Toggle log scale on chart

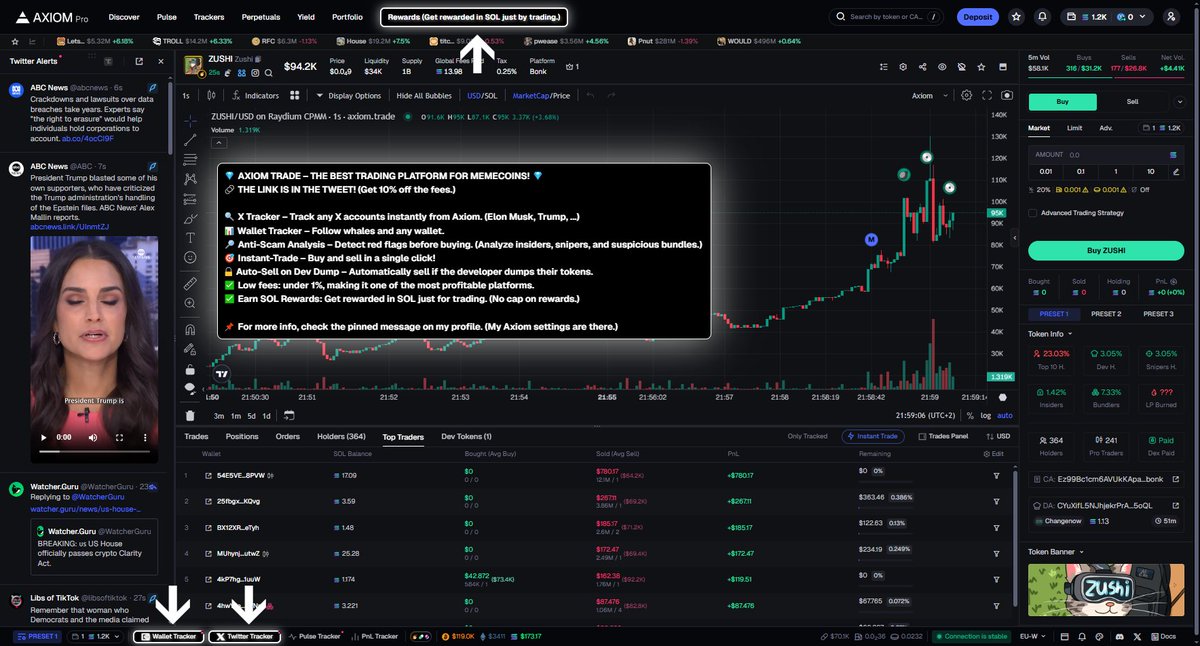pos(985,415)
